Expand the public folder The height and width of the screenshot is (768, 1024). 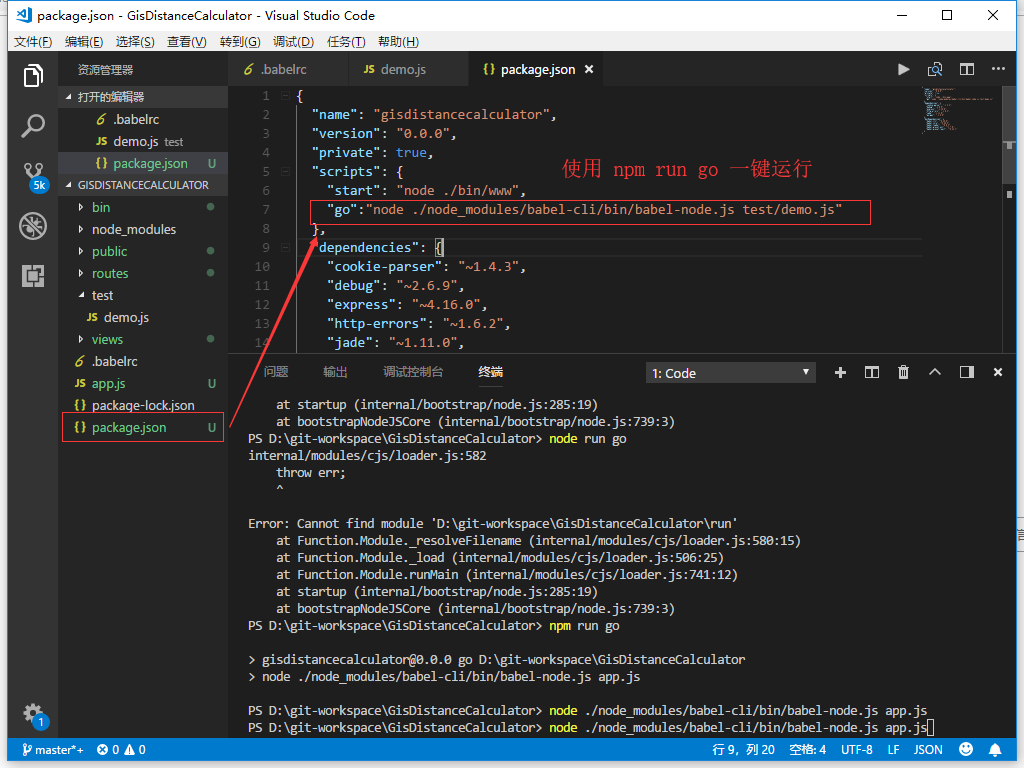109,251
